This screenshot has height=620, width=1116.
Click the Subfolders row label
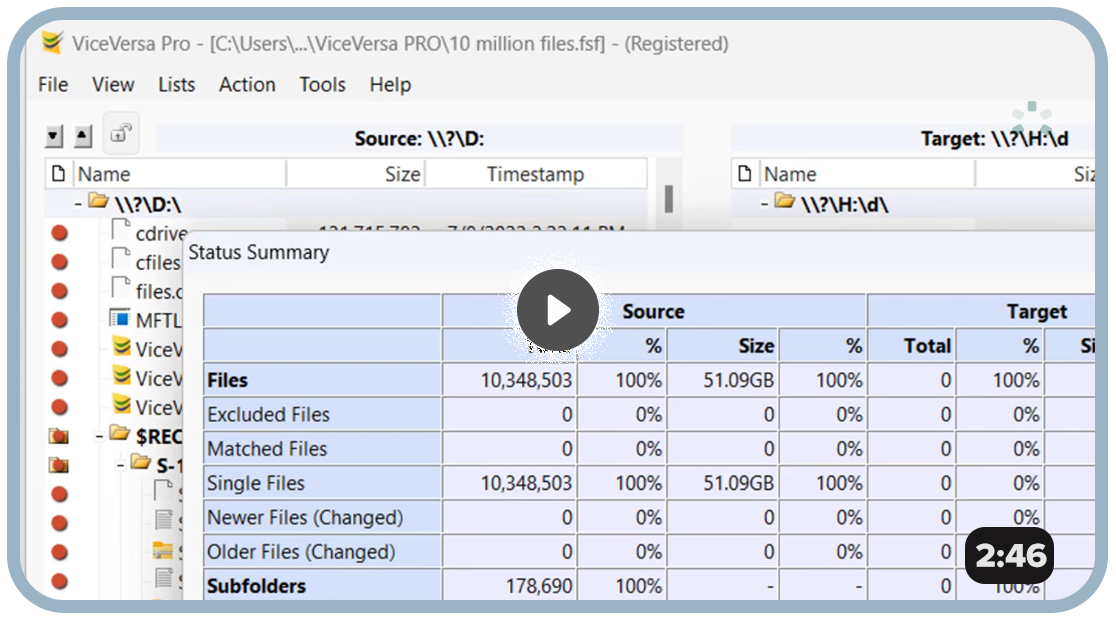256,586
